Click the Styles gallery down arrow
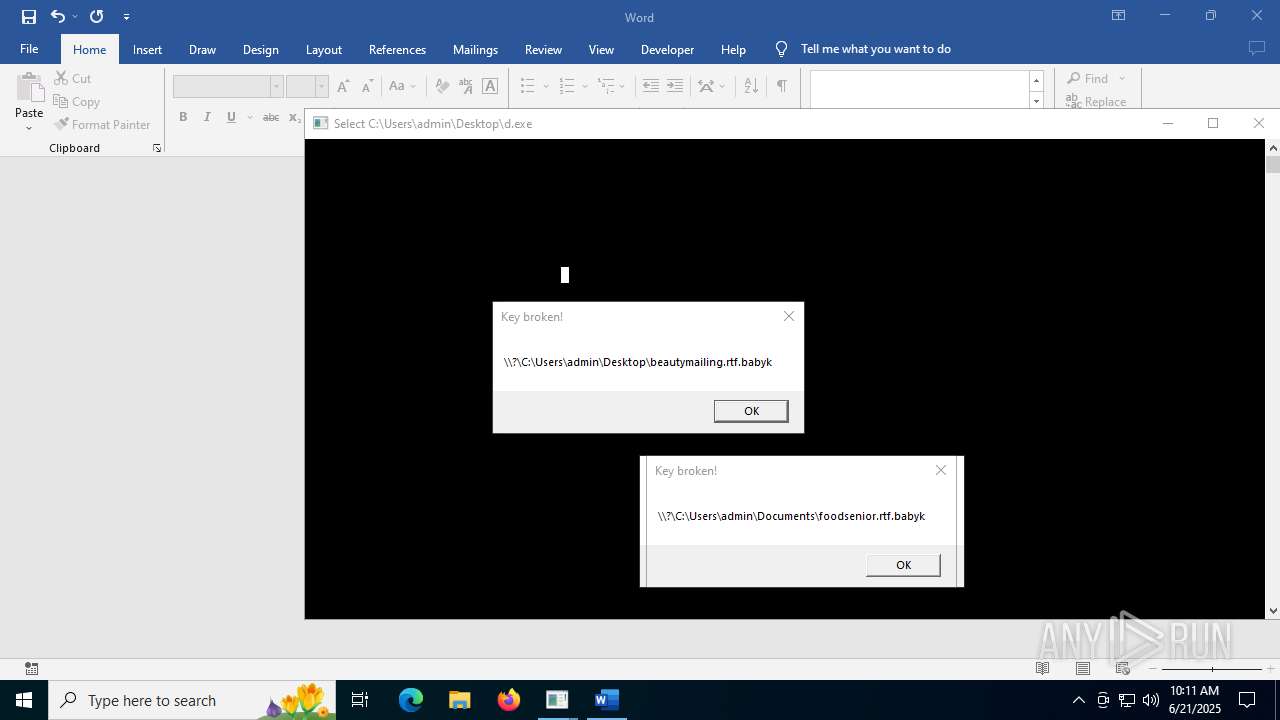Image resolution: width=1280 pixels, height=720 pixels. tap(1036, 100)
